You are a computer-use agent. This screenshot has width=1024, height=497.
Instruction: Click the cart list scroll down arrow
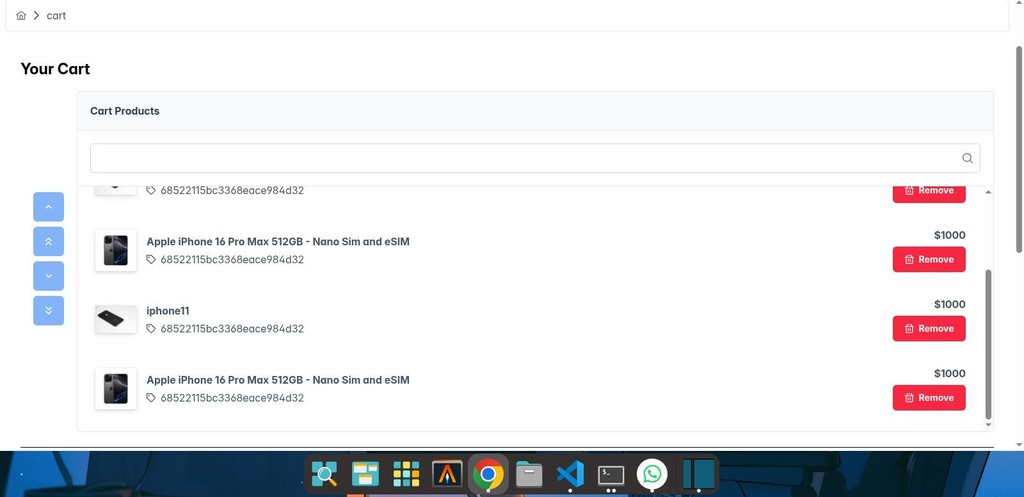point(988,425)
